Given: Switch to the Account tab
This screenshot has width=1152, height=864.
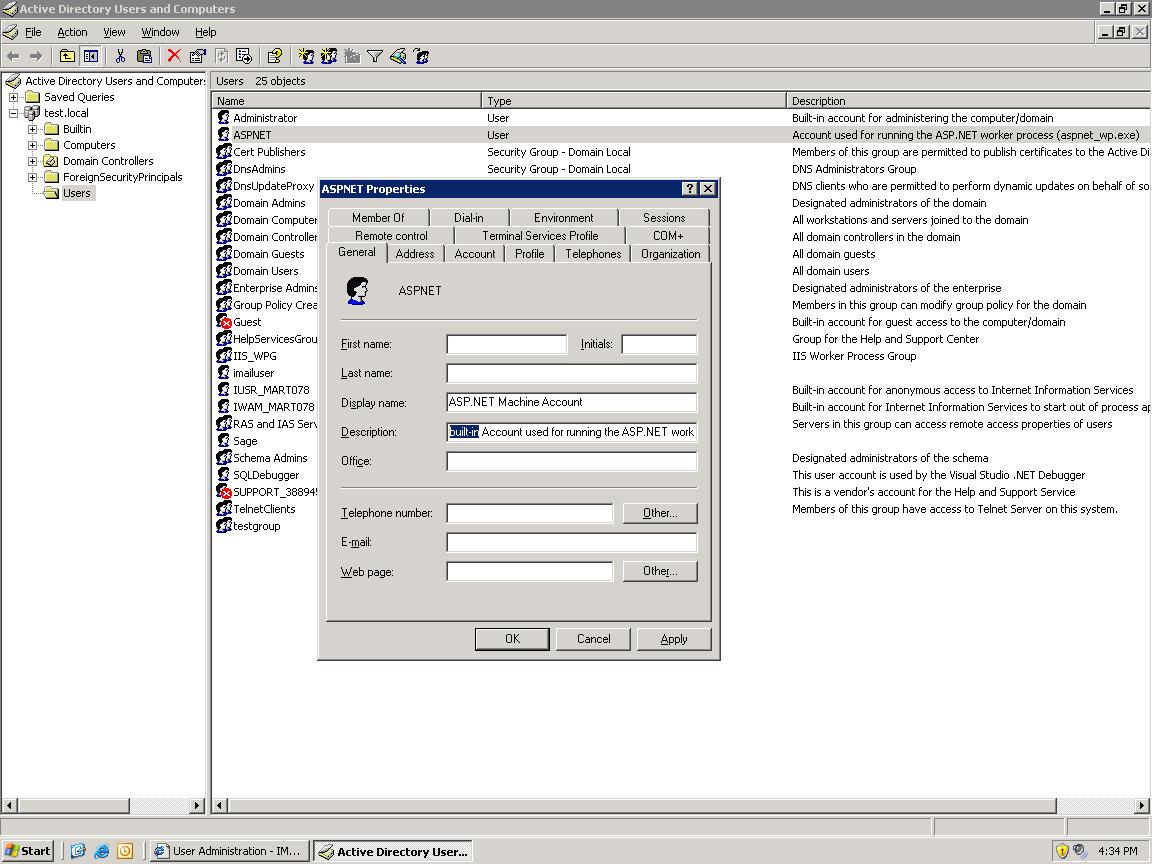Looking at the screenshot, I should click(x=475, y=254).
